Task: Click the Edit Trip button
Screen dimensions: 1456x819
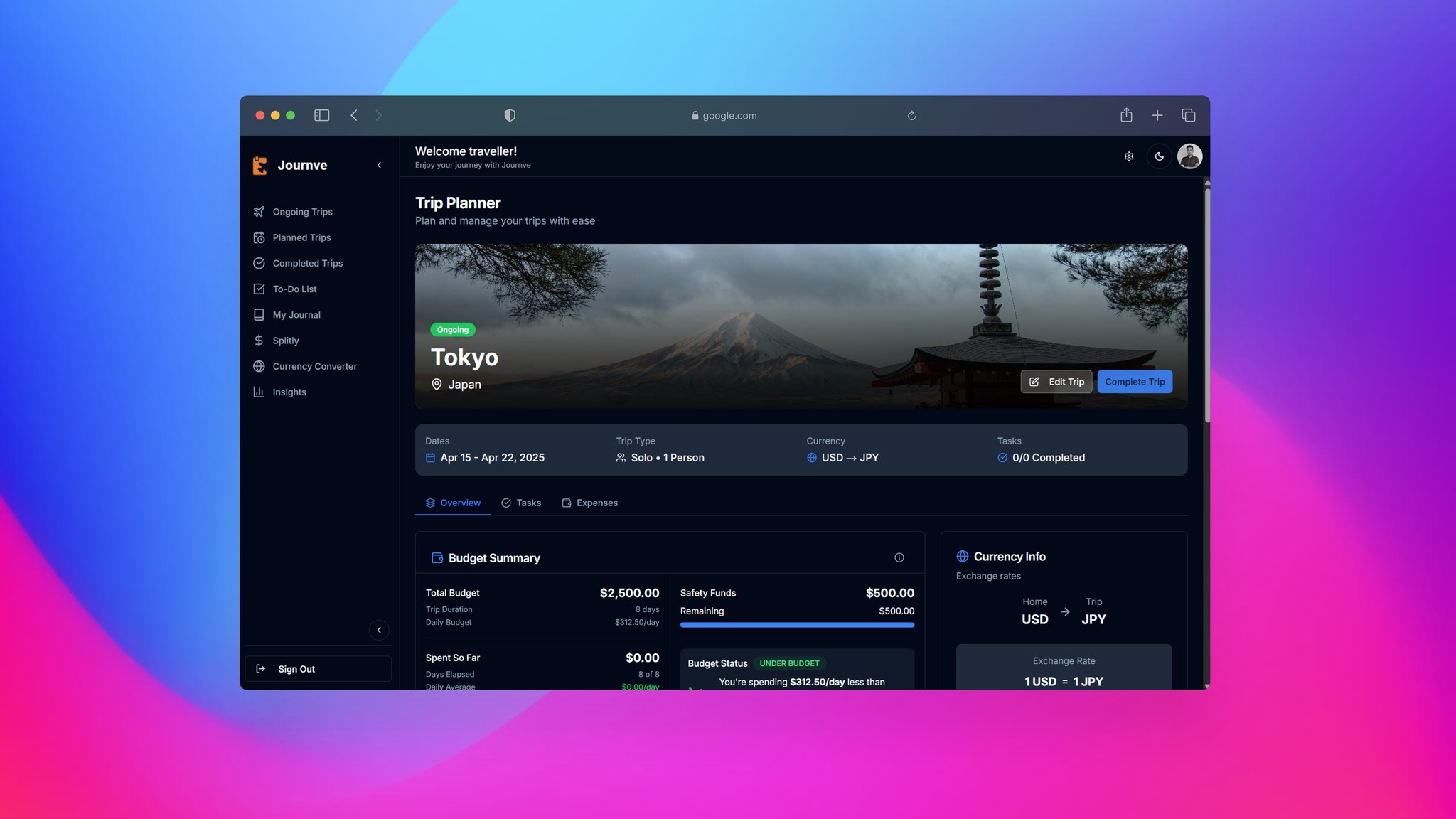Action: tap(1056, 382)
